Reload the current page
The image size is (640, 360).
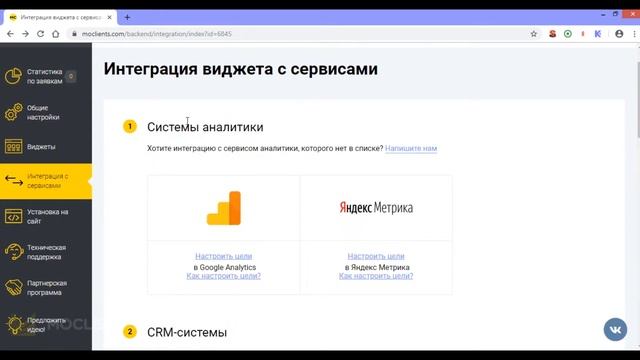(x=40, y=34)
